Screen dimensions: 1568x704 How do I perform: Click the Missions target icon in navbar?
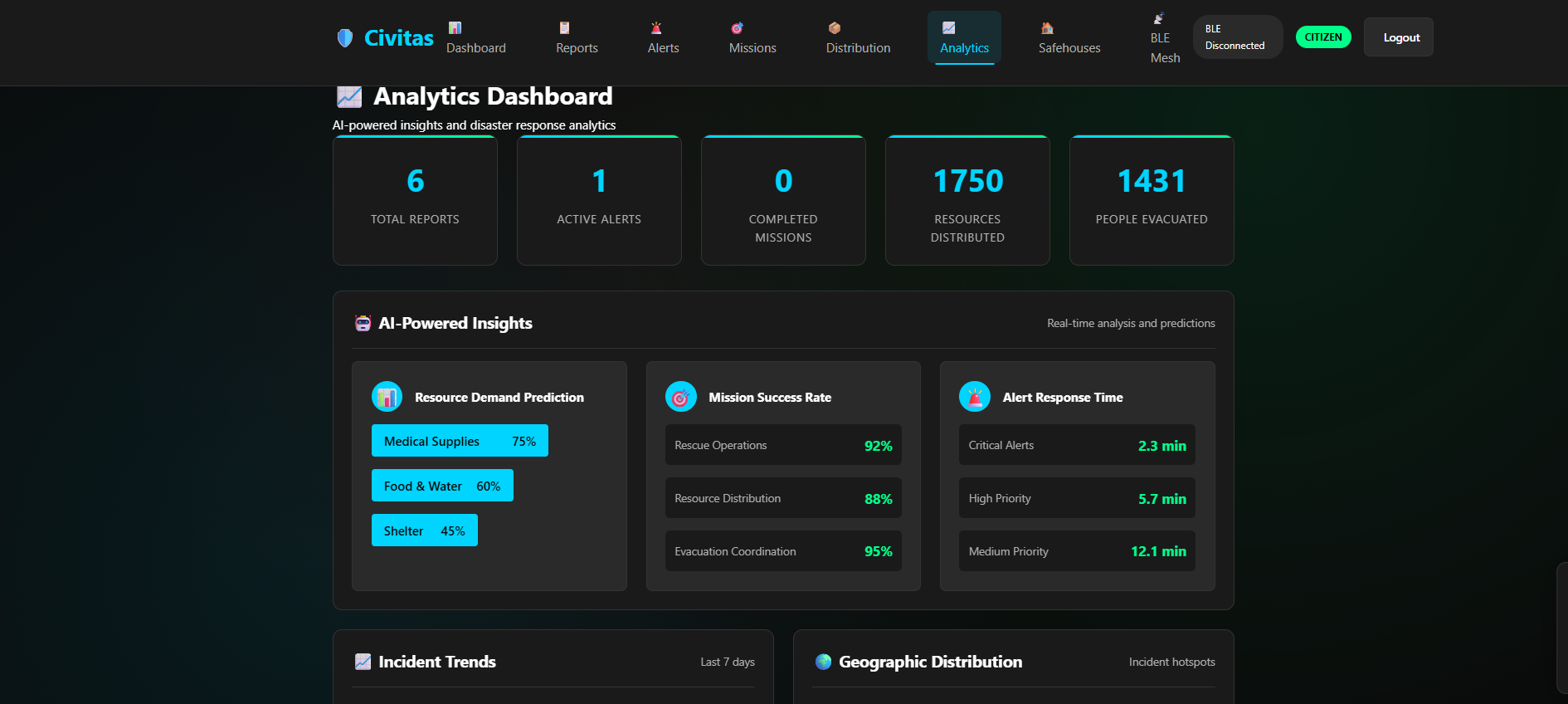pyautogui.click(x=737, y=28)
